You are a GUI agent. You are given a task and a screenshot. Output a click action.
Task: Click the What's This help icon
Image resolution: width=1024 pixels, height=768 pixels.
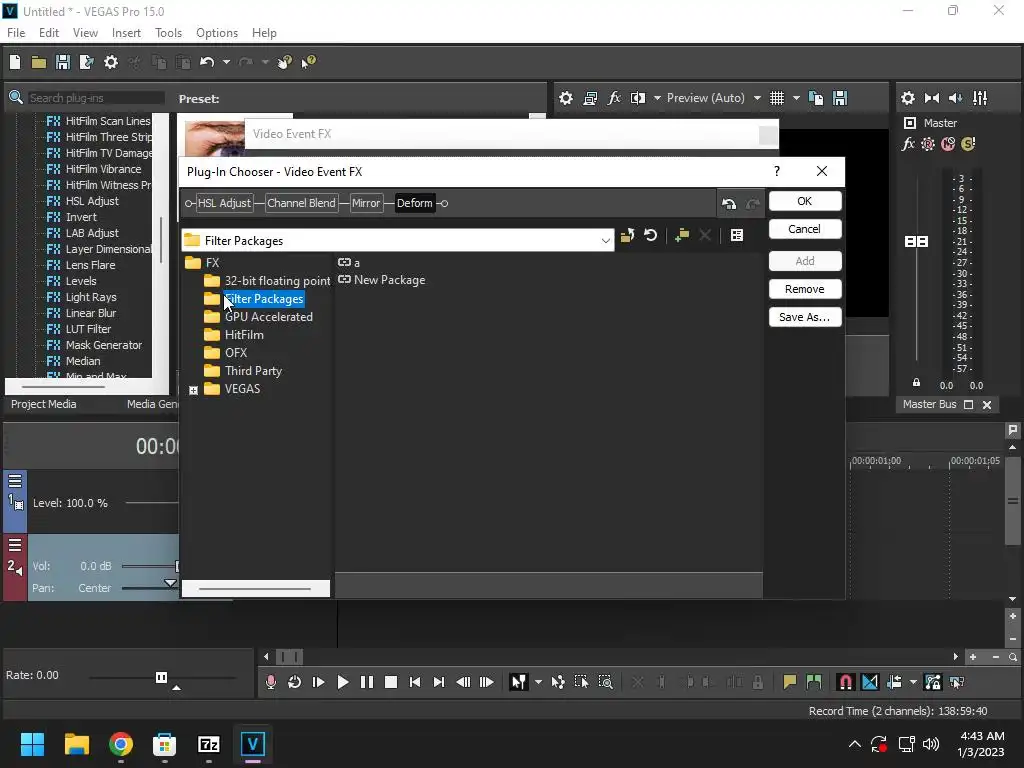[x=308, y=62]
